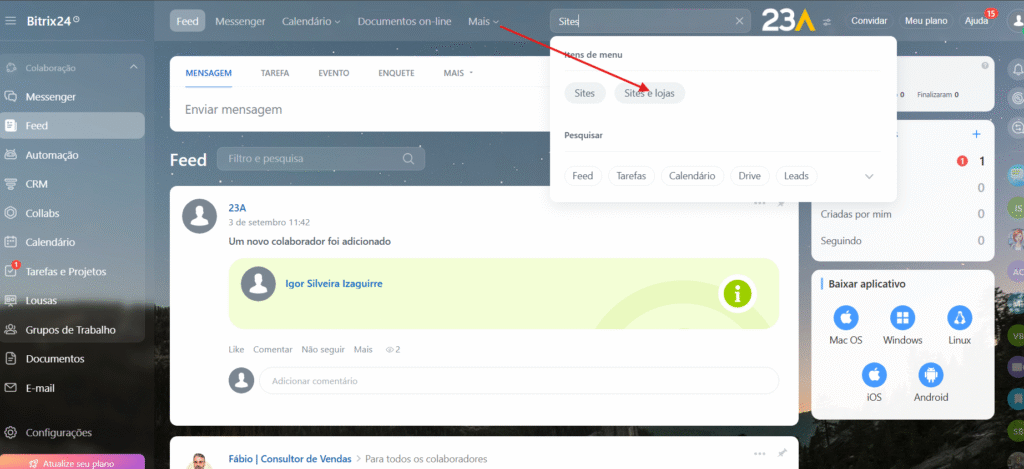The image size is (1024, 469).
Task: Open the hamburger menu beside Bitrix24 logo
Action: [x=11, y=20]
